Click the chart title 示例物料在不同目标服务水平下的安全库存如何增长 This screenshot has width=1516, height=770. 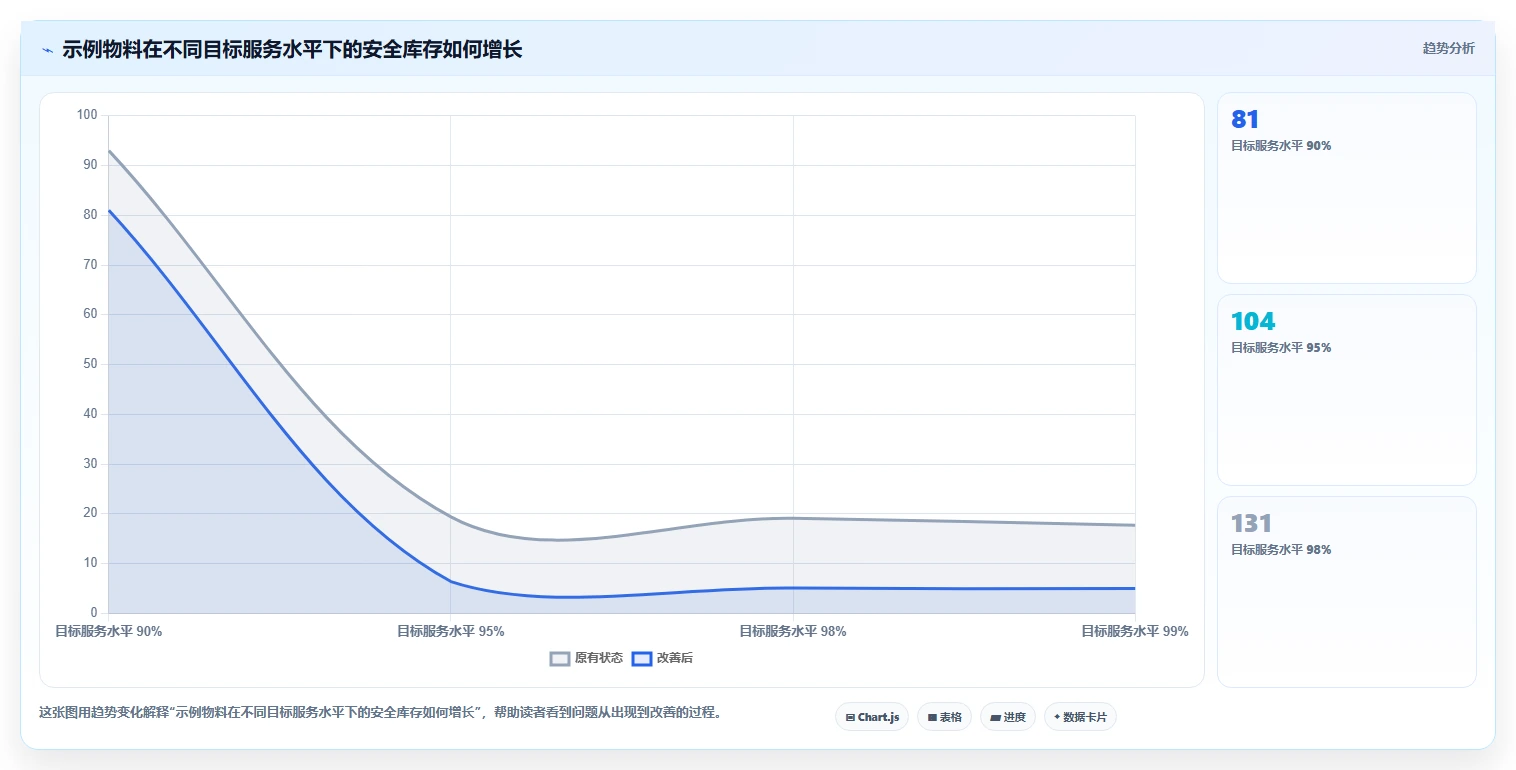pos(292,49)
